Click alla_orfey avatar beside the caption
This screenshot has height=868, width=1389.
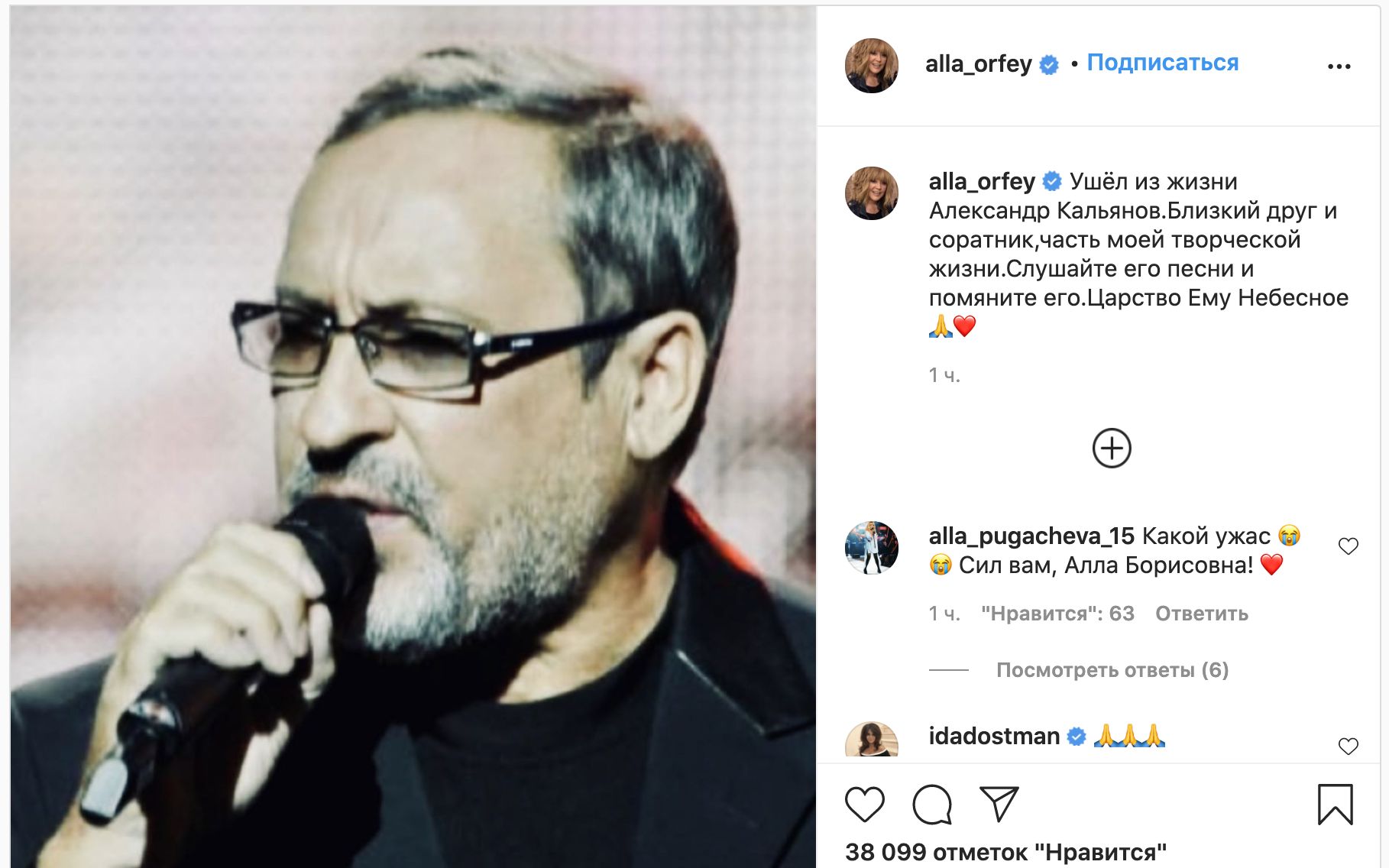pos(872,193)
